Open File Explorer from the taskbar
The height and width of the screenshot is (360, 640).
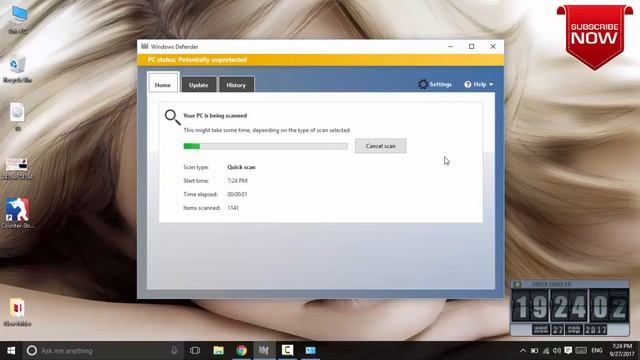tap(218, 350)
